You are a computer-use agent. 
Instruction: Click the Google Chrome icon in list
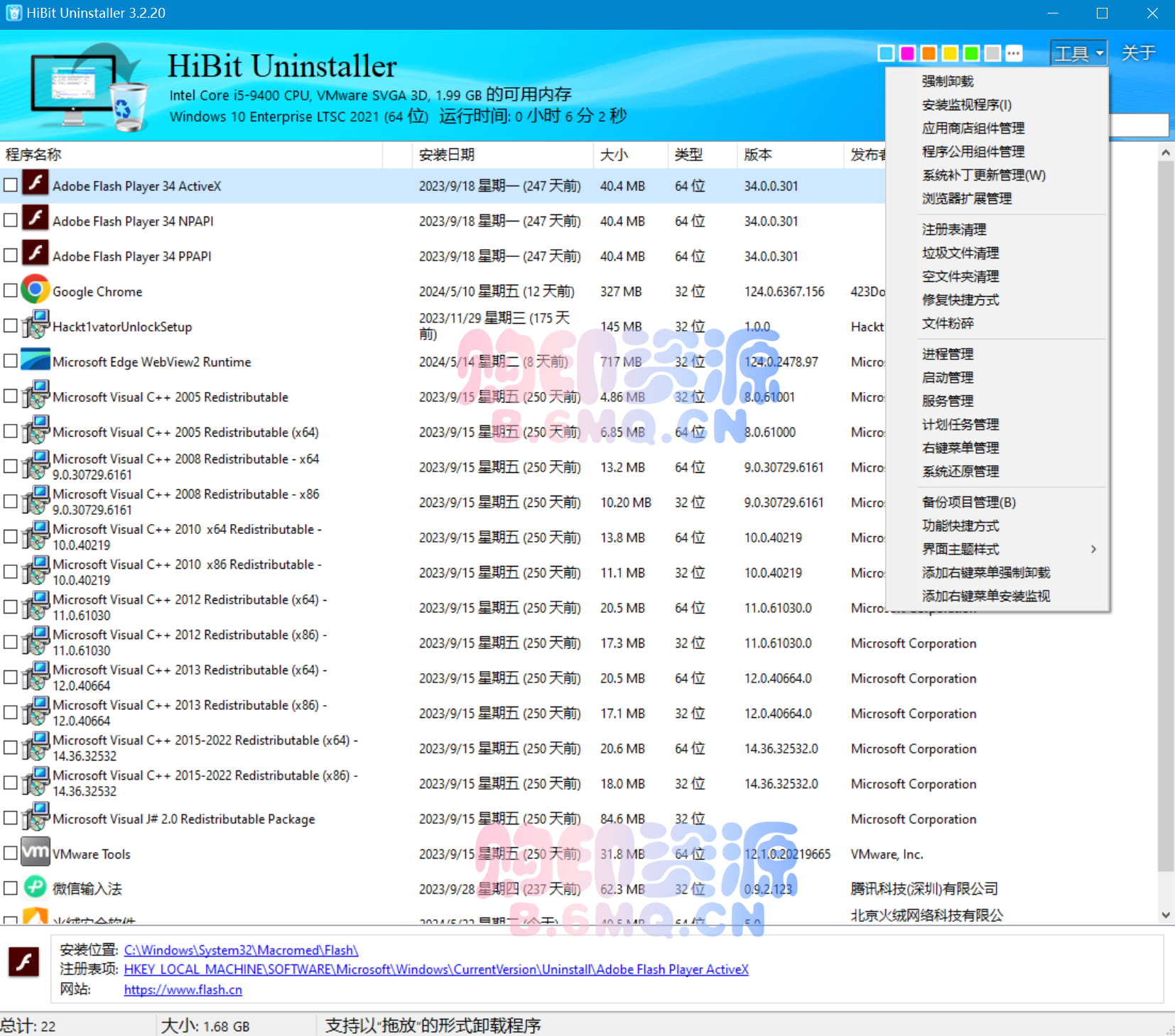[x=36, y=290]
